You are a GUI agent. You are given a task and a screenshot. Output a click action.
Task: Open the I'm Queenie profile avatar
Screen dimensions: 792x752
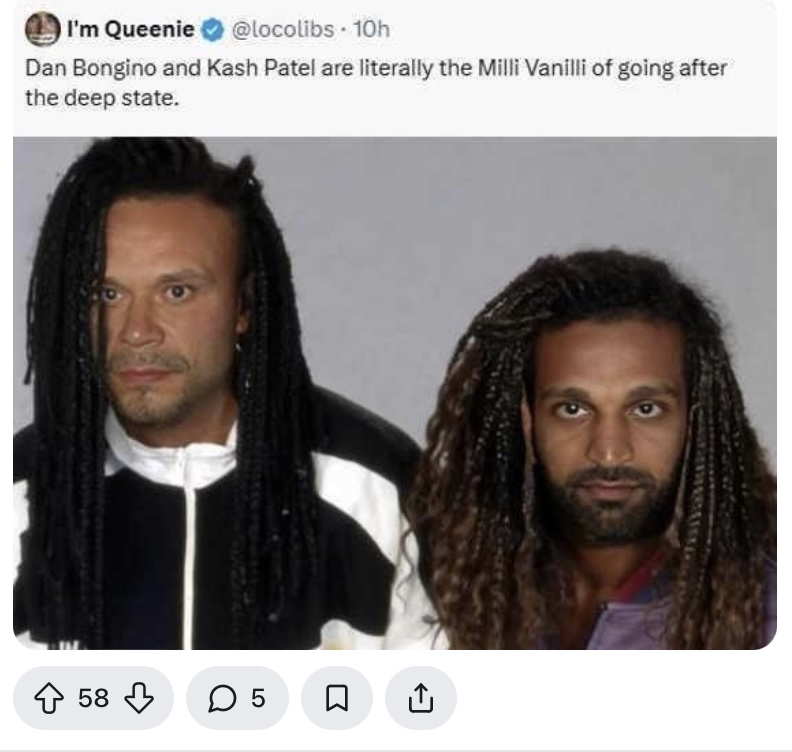(x=42, y=29)
